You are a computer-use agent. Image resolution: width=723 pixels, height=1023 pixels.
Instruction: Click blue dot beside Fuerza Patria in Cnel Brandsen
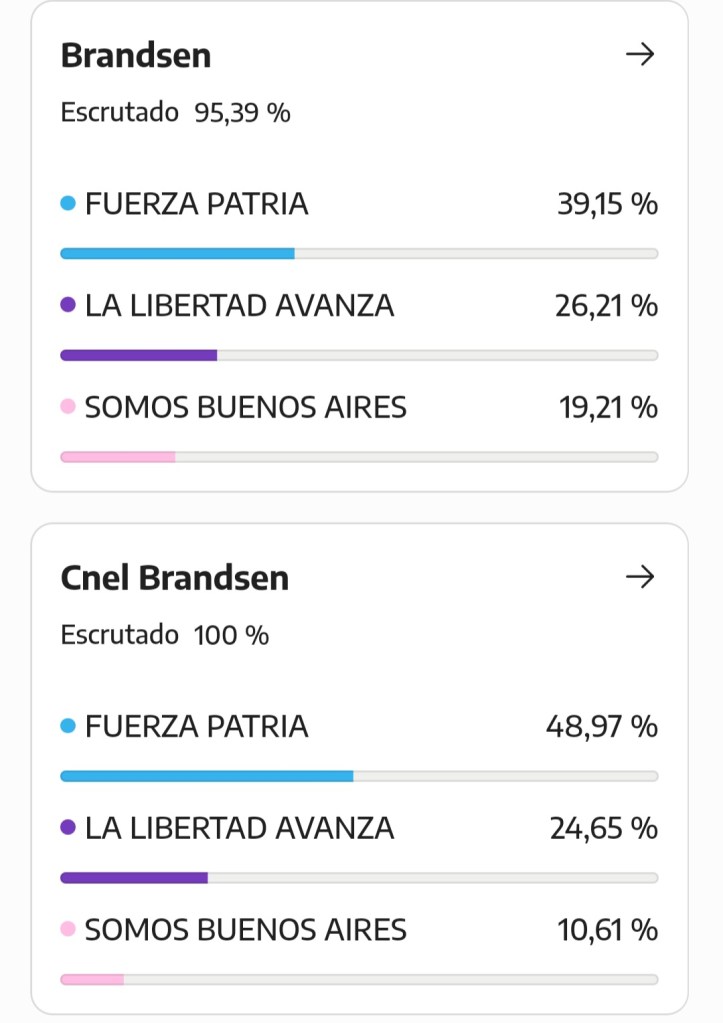tap(68, 726)
